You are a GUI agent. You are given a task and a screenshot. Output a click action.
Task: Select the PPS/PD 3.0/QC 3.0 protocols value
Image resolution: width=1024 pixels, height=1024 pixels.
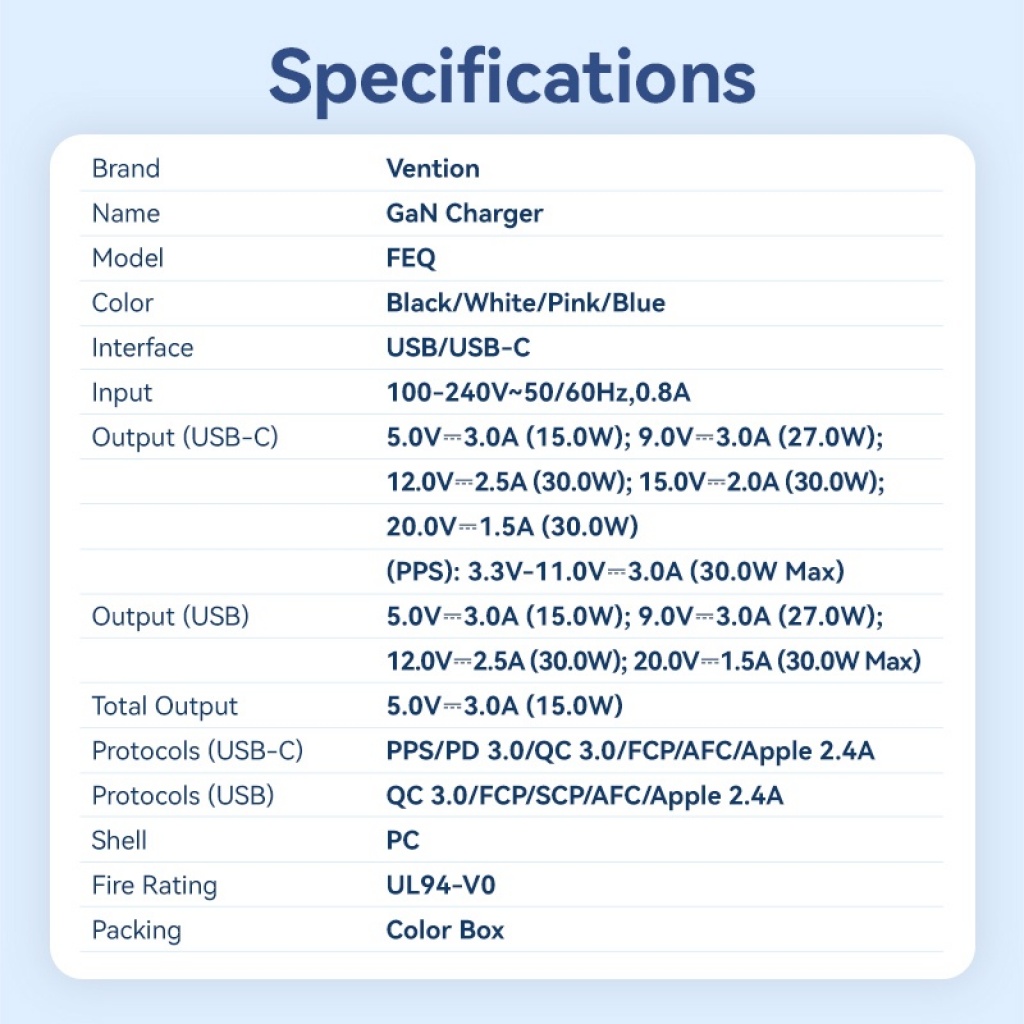[630, 751]
